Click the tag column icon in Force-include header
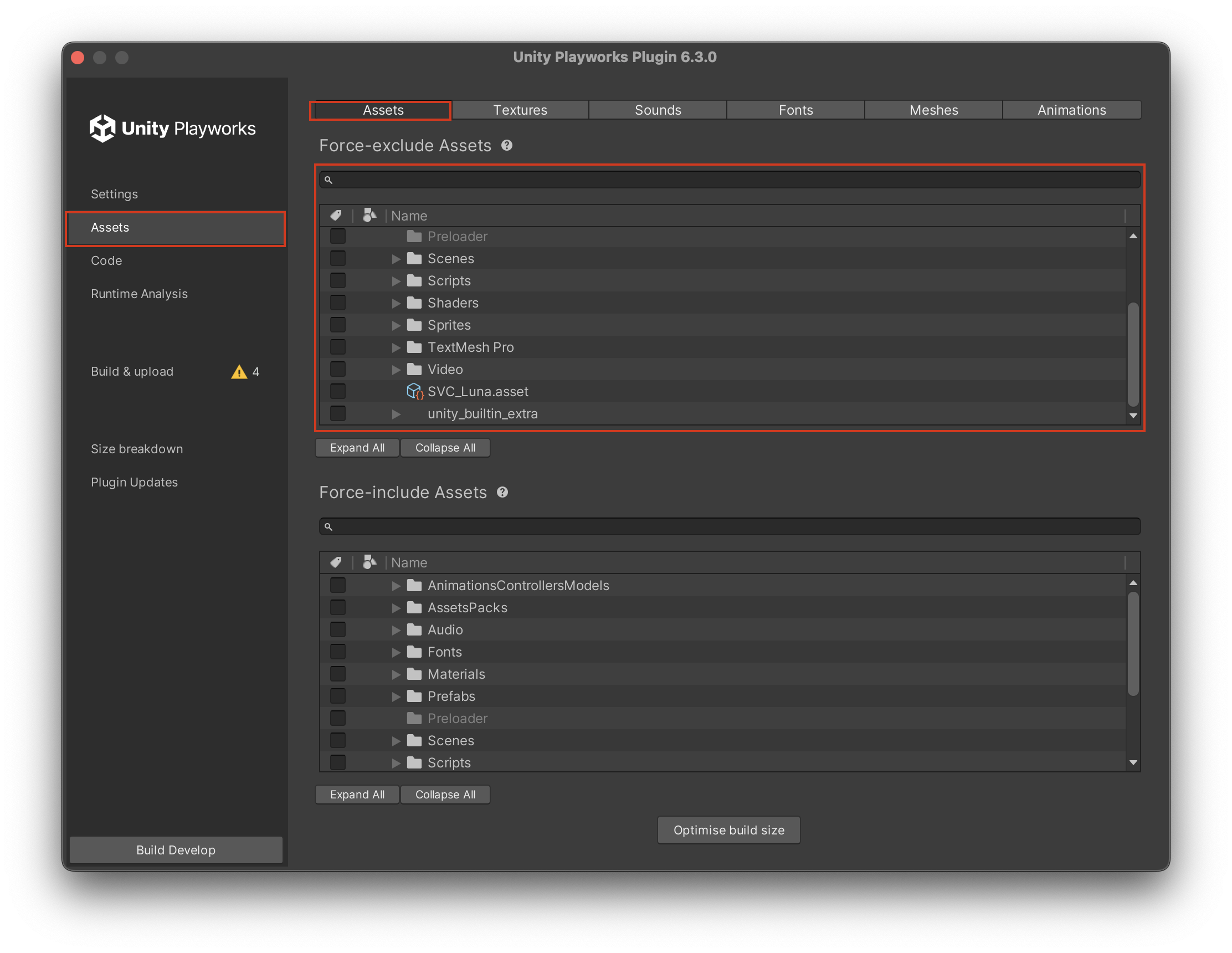Screen dimensions: 1232x953 (336, 562)
